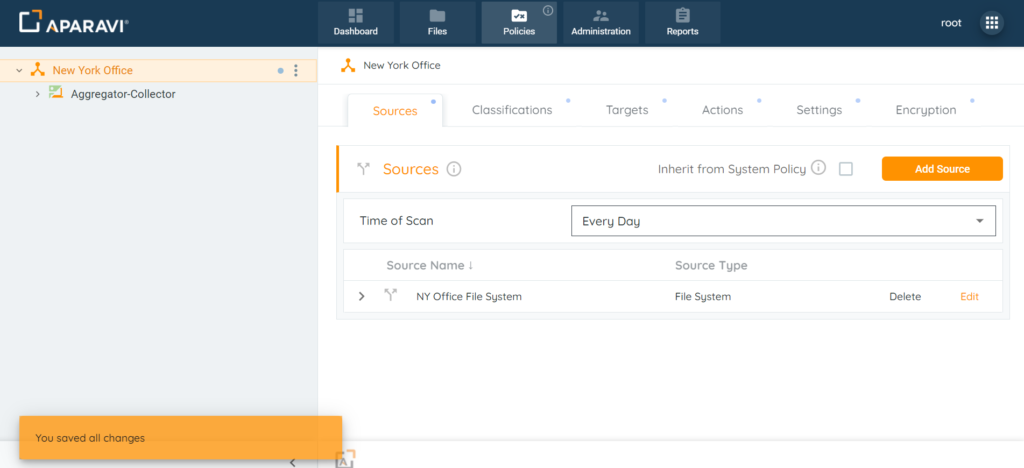Collapse the New York Office tree node
The width and height of the screenshot is (1024, 468).
click(19, 71)
